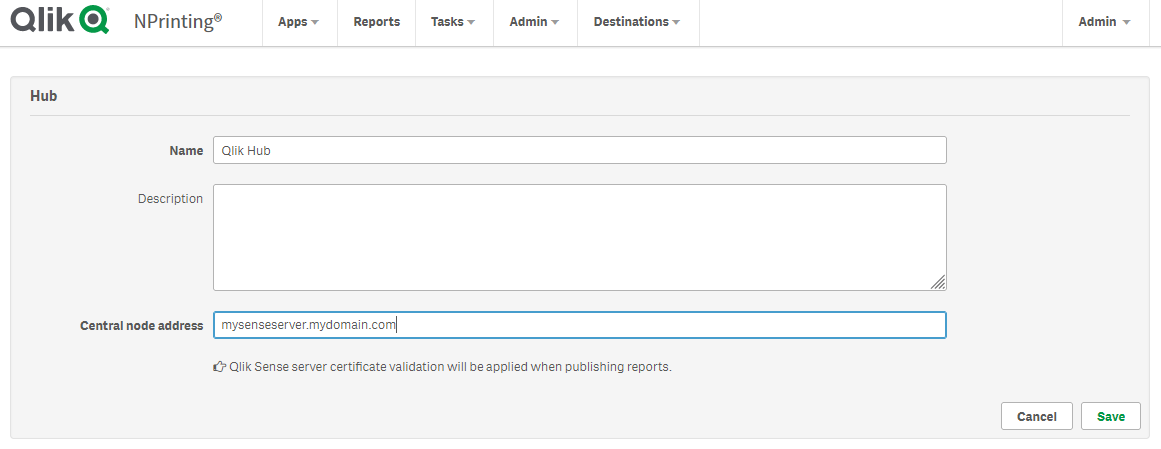Screen dimensions: 1161x449
Task: Click the NPrinting brand name
Action: (178, 21)
